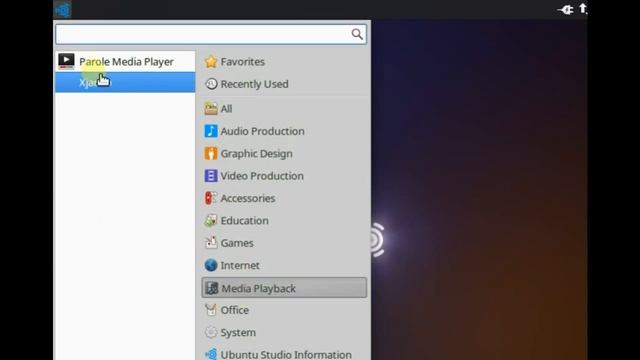Click the Parole Media Player icon
Image resolution: width=640 pixels, height=360 pixels.
[x=66, y=61]
